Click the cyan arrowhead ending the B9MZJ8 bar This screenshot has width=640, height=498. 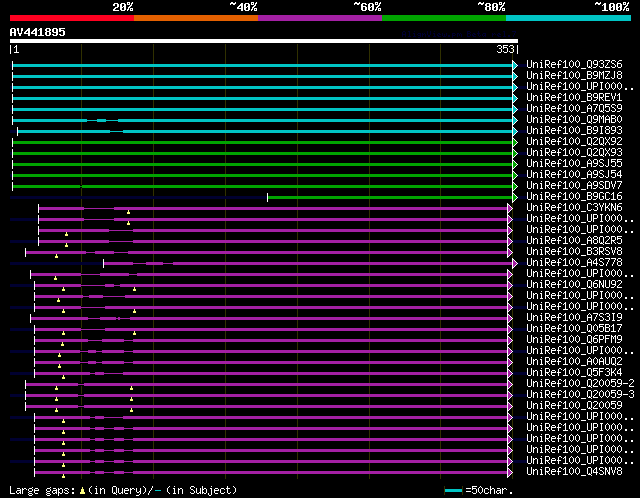click(515, 76)
